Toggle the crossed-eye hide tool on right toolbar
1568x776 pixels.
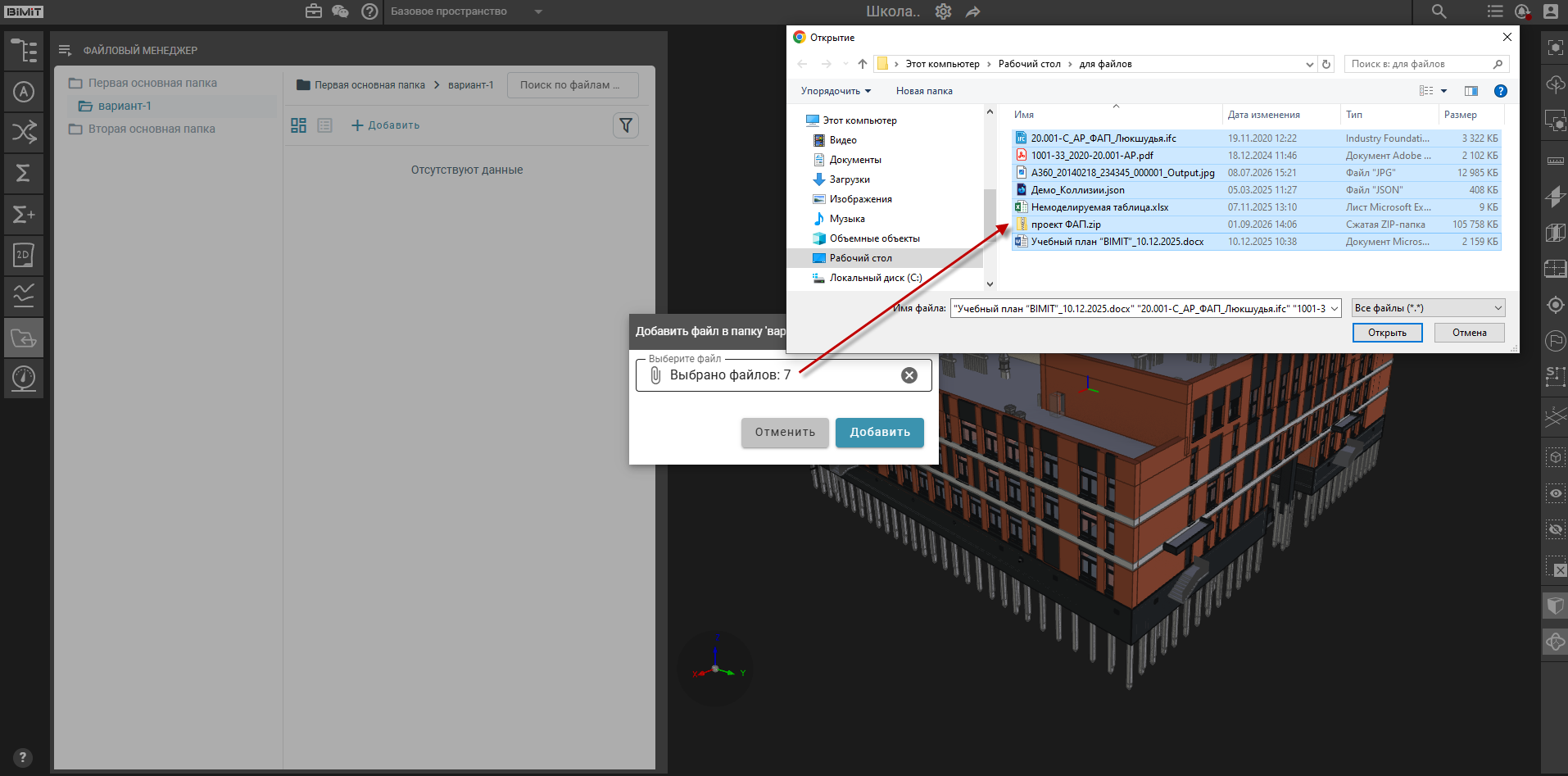tap(1555, 529)
